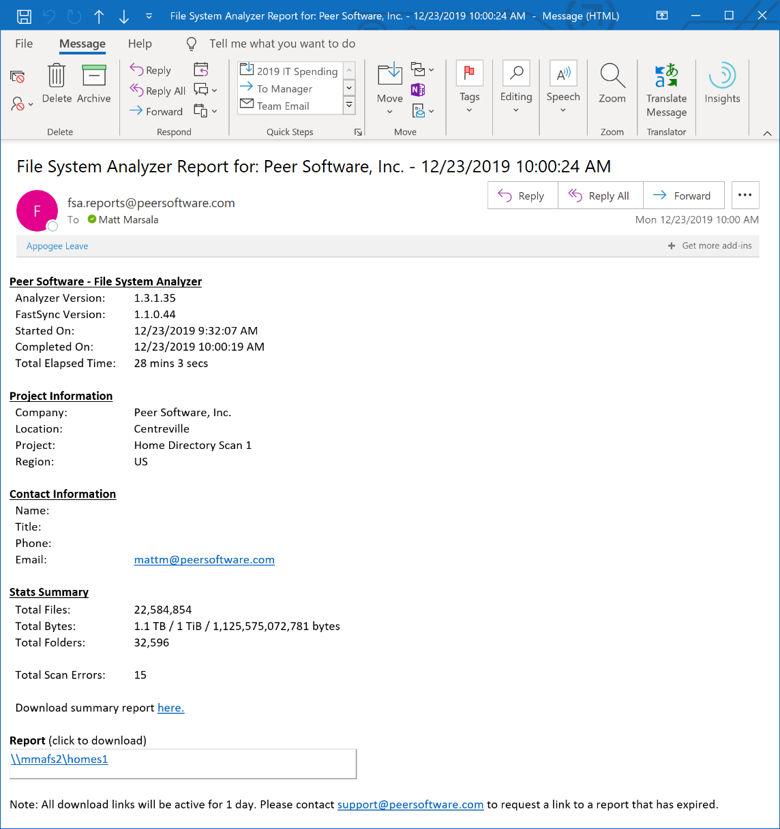Open the File tab

tap(24, 43)
